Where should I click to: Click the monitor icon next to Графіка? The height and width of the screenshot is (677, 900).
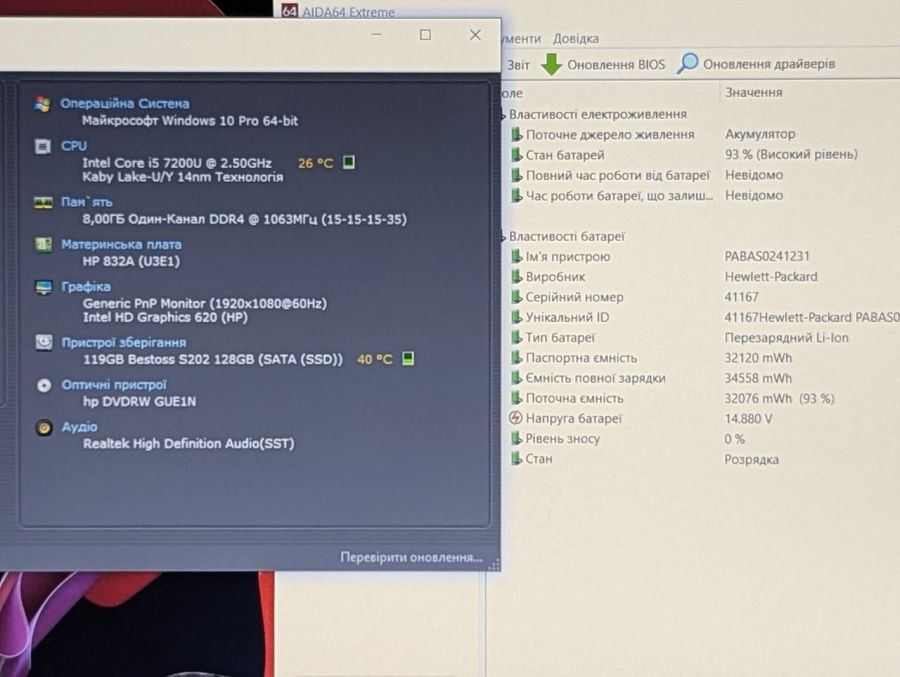44,287
